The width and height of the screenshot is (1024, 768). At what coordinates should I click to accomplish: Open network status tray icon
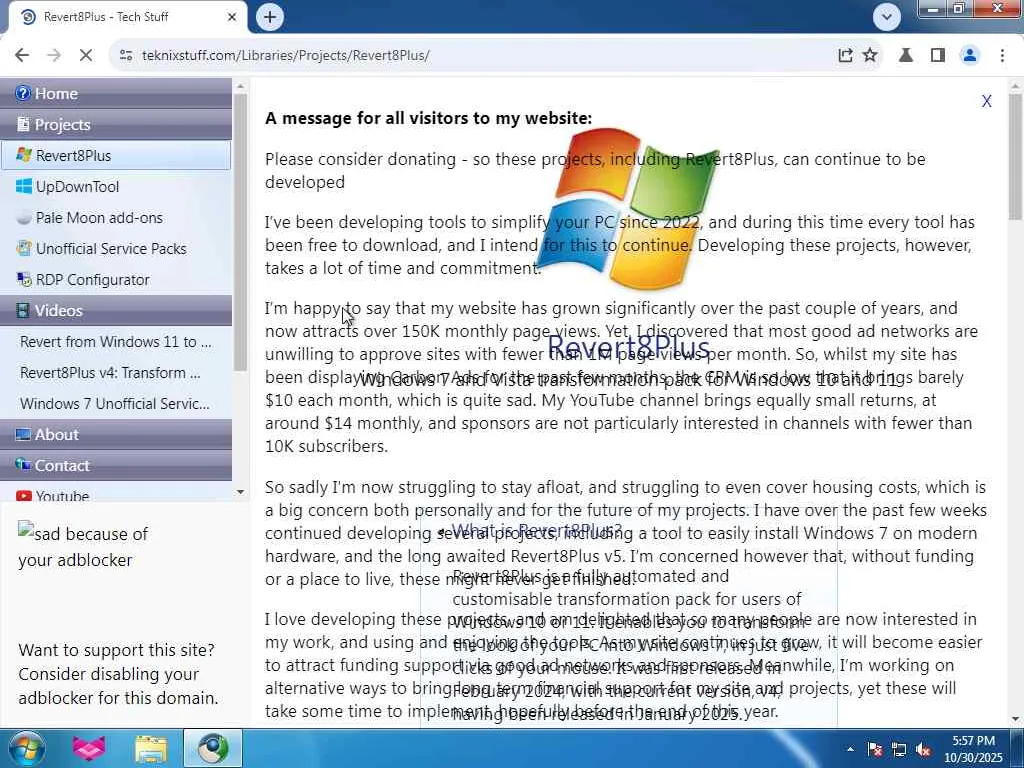click(x=899, y=750)
